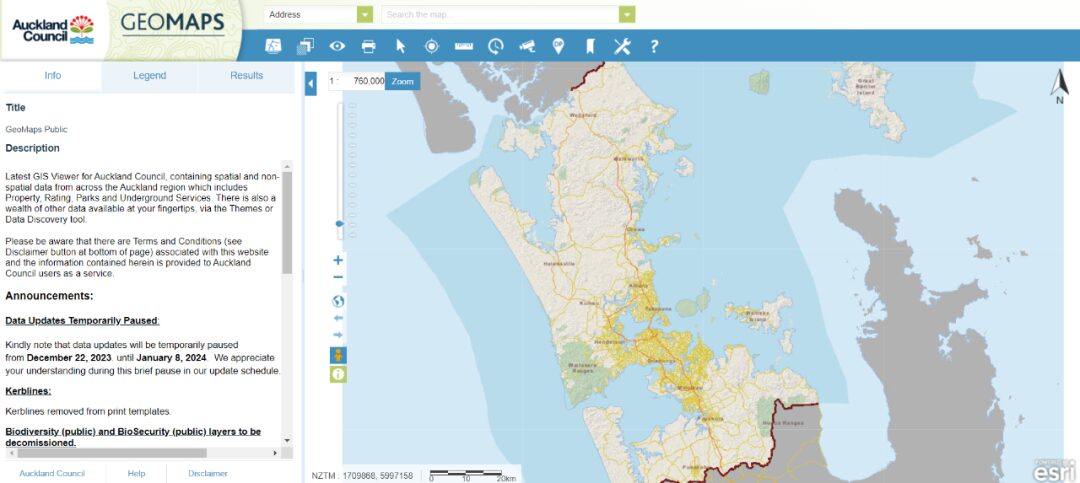
Task: Click the horizontal scrollbar thumb in info panel
Action: 112,453
